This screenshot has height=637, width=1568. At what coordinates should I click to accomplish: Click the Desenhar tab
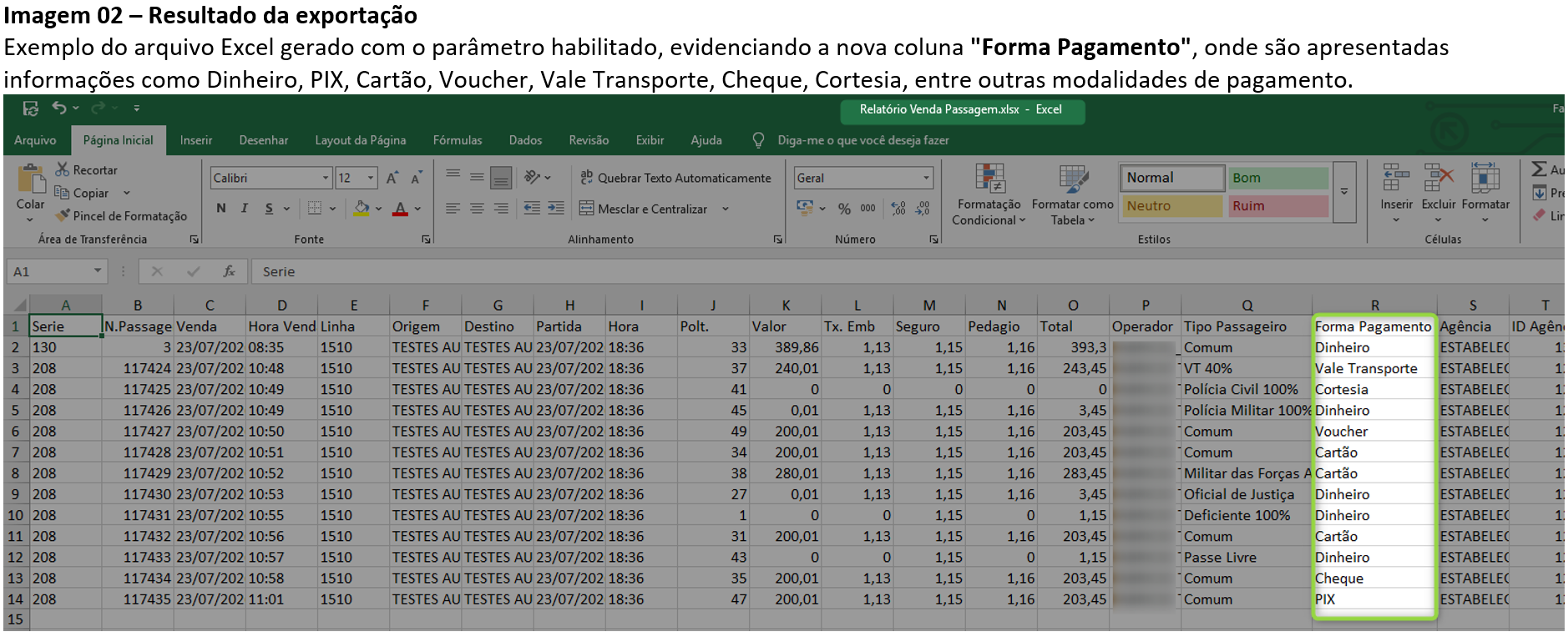tap(264, 140)
